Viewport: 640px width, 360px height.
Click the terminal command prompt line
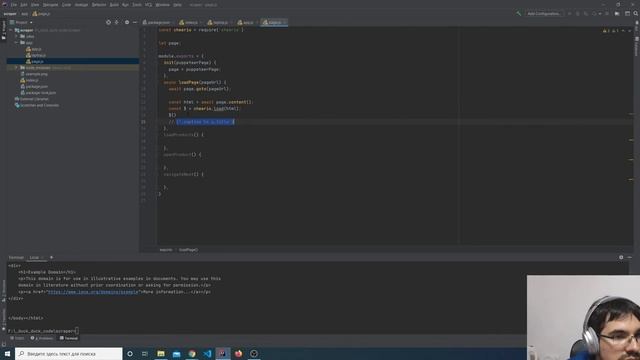click(42, 331)
